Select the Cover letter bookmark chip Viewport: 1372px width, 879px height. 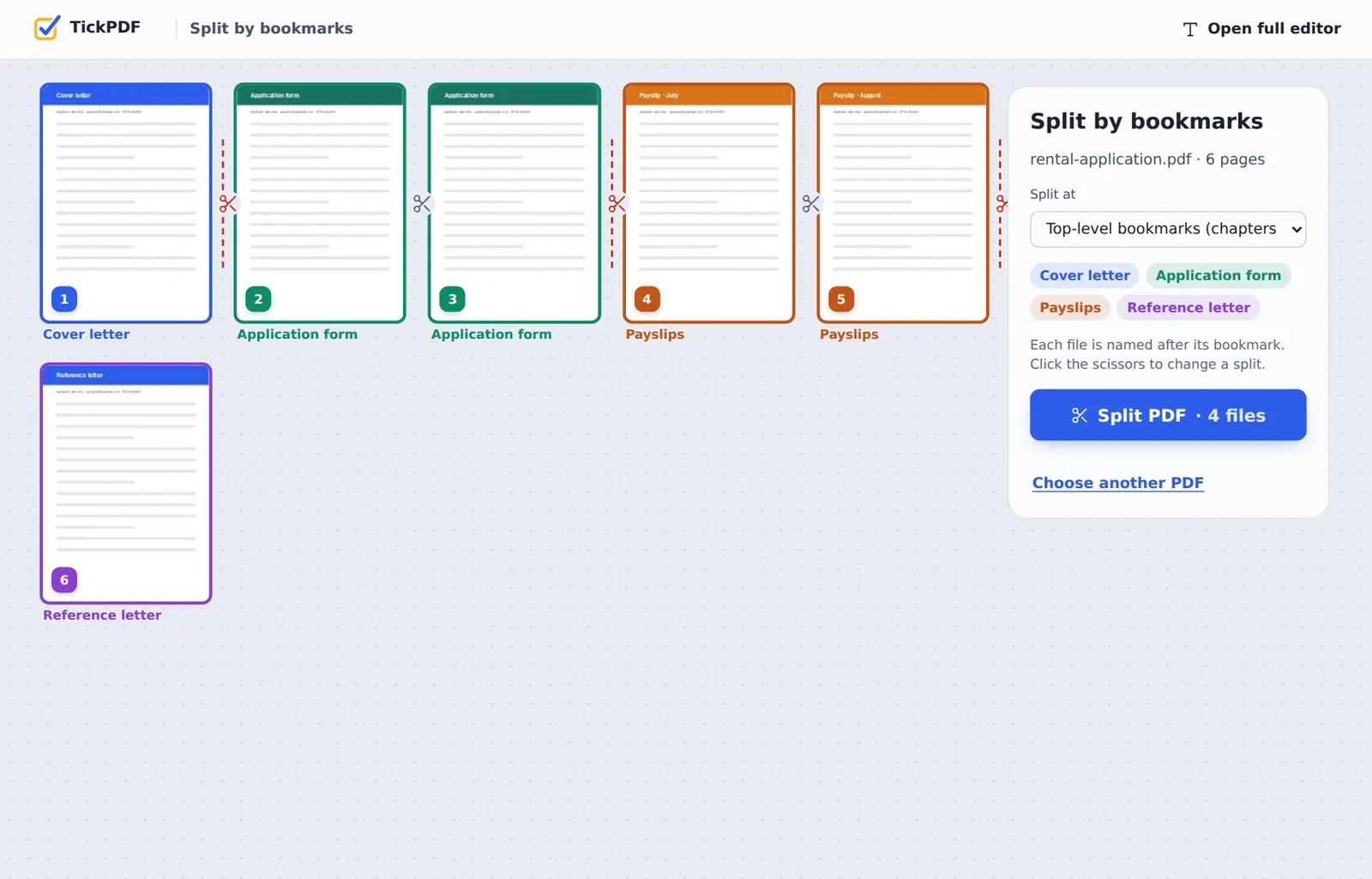(1085, 275)
